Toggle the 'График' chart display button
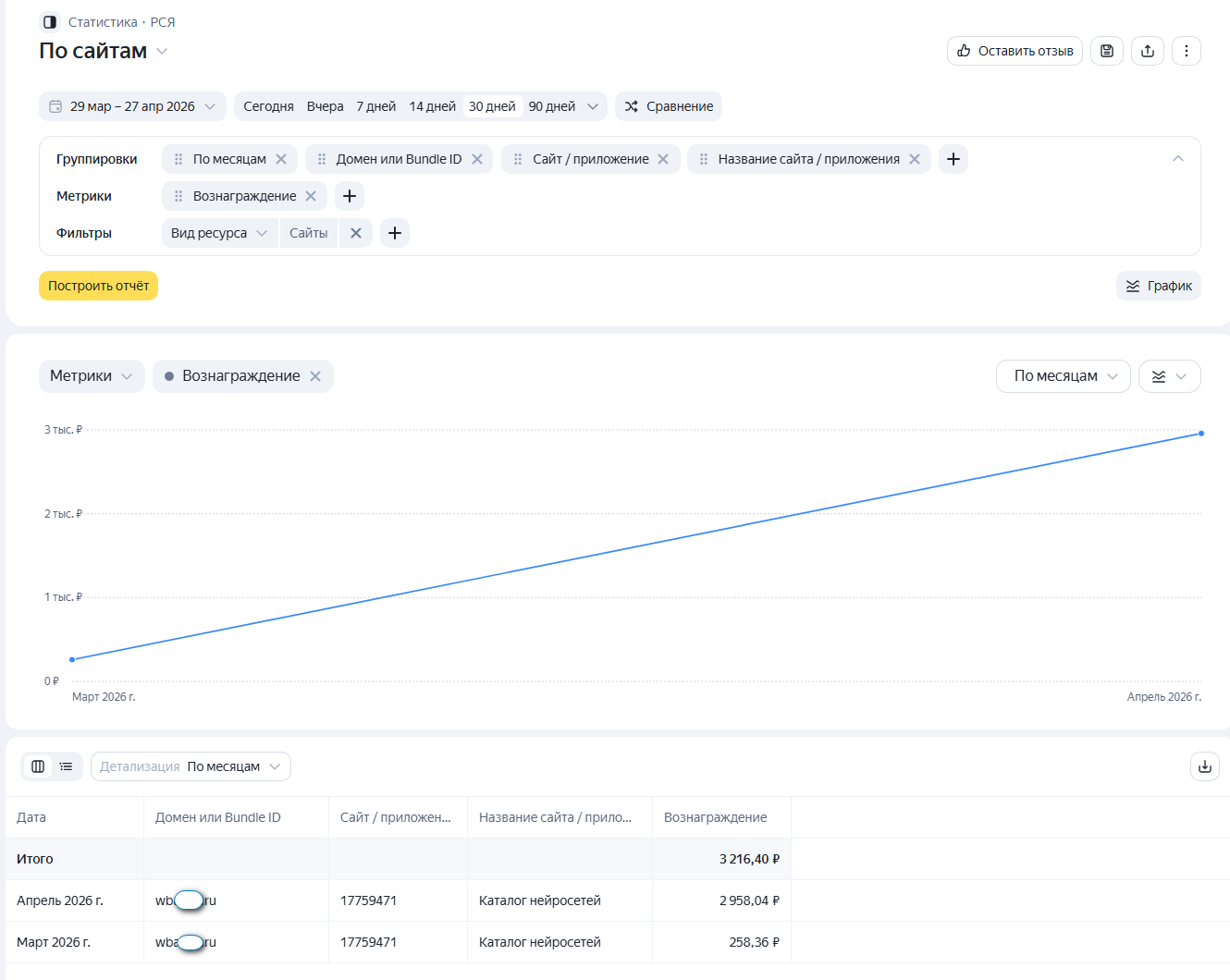Viewport: 1230px width, 980px height. click(x=1159, y=286)
